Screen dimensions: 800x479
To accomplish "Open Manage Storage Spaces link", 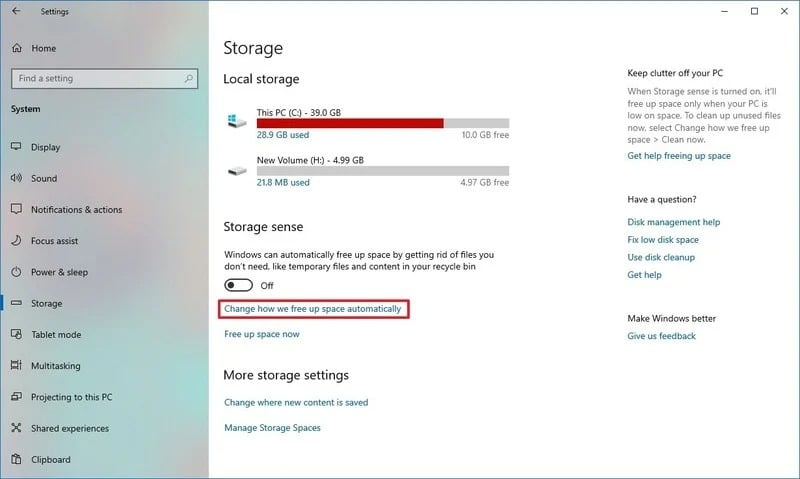I will 272,427.
